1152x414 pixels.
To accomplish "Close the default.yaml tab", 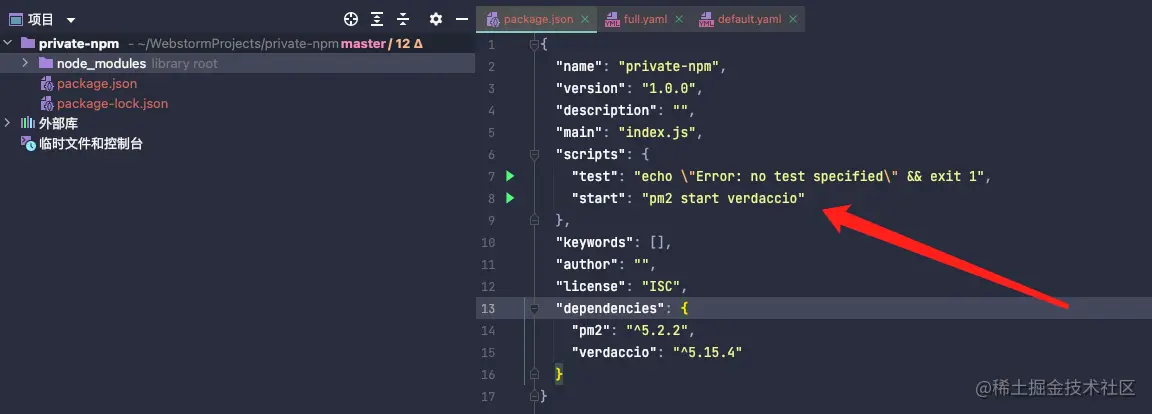I will [x=793, y=19].
